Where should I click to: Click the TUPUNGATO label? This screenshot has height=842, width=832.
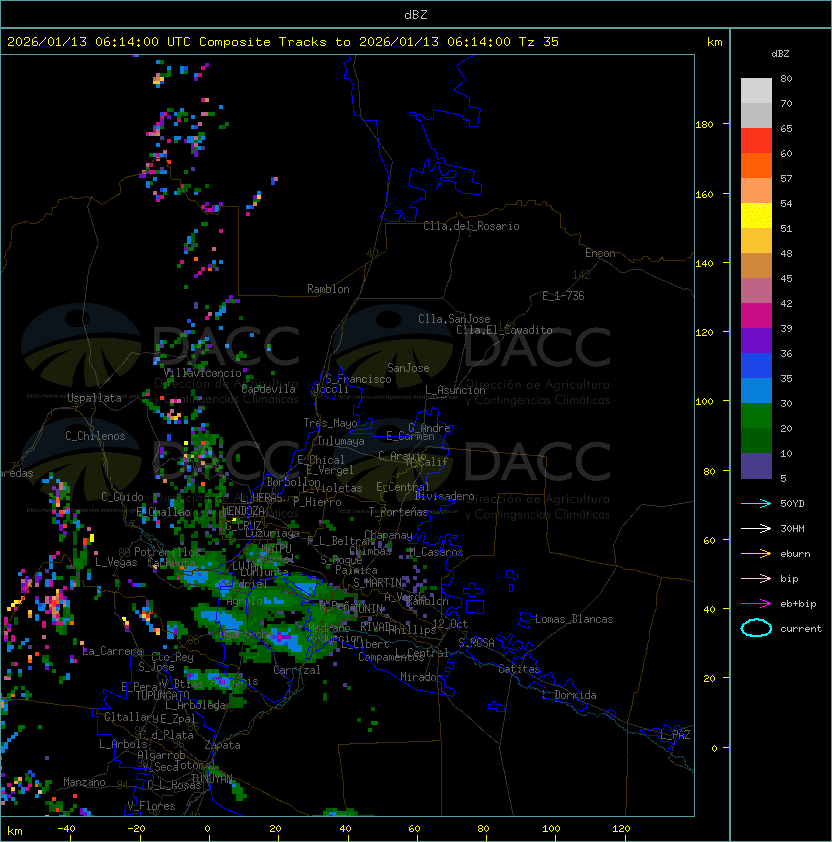[x=162, y=695]
